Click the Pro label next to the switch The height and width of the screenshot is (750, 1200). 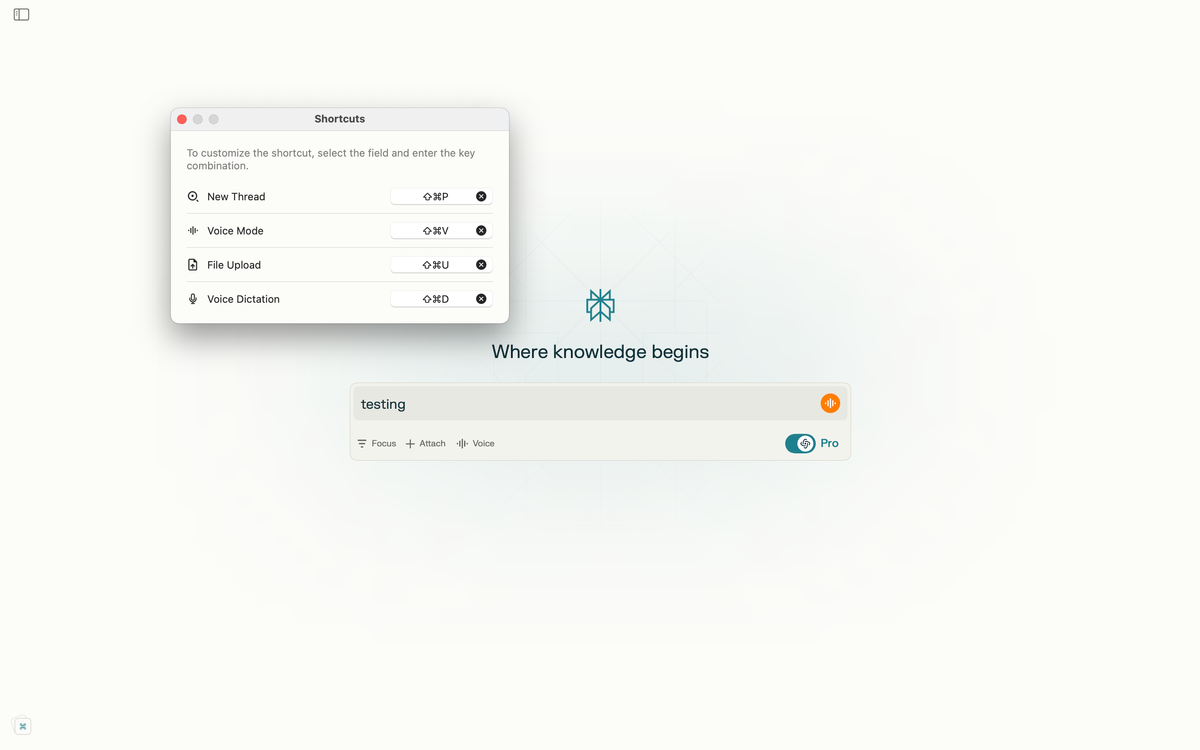point(829,443)
